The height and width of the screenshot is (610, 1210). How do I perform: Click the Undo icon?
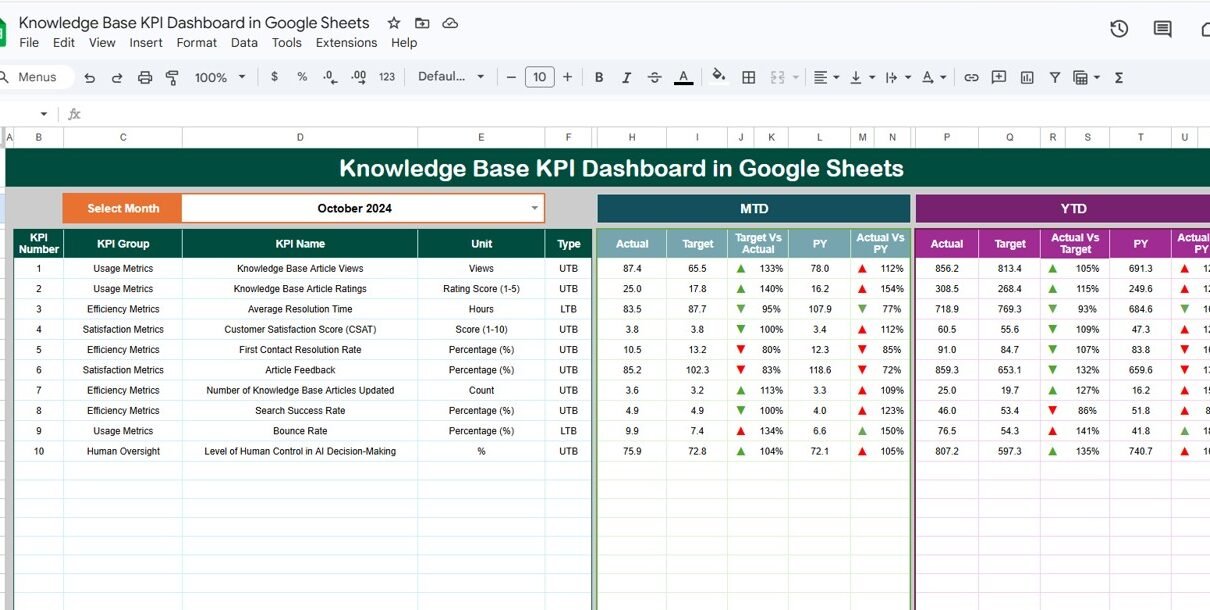pos(90,77)
